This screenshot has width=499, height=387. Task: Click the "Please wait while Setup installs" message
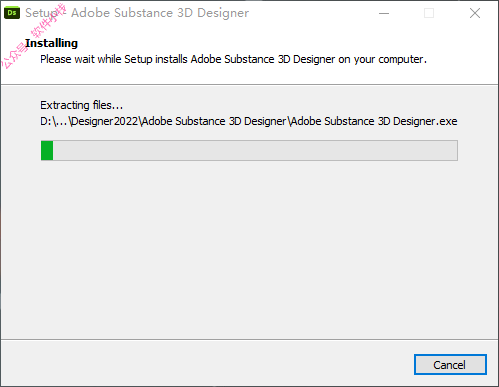coord(114,59)
